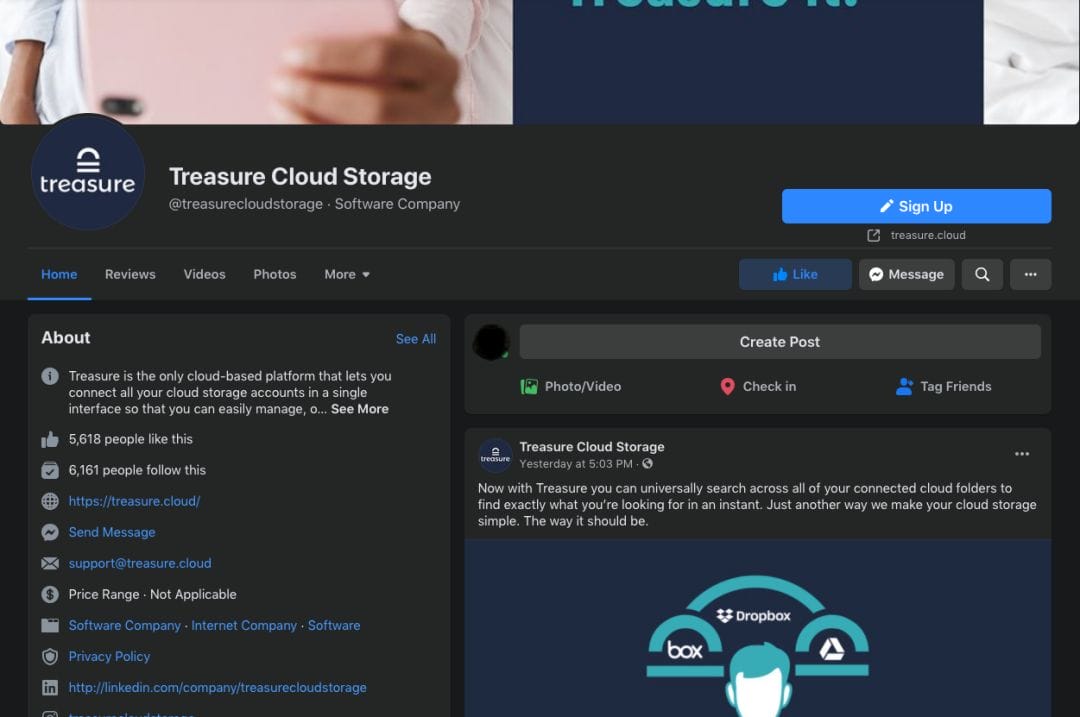This screenshot has width=1080, height=717.
Task: Click the dollar price range icon
Action: pos(50,594)
